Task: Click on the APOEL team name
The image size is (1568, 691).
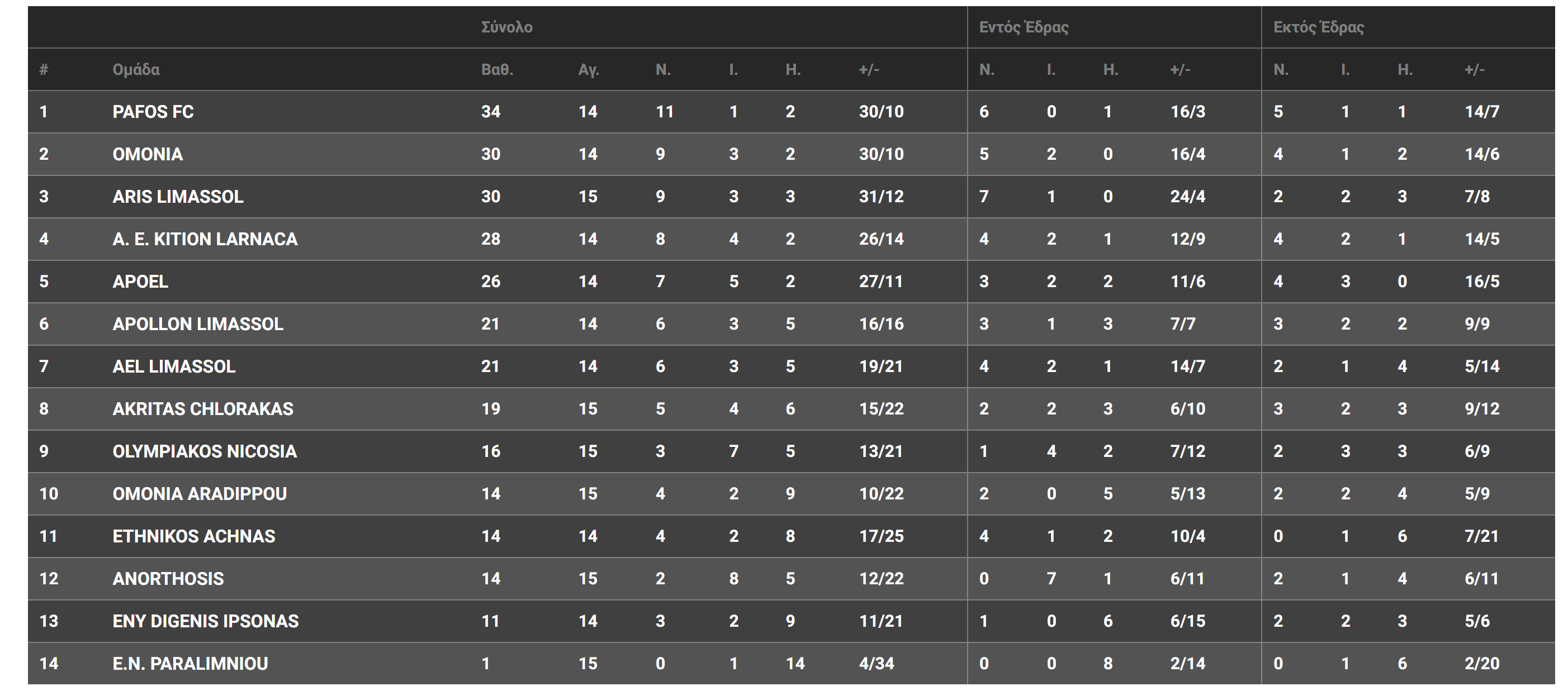Action: (x=140, y=282)
